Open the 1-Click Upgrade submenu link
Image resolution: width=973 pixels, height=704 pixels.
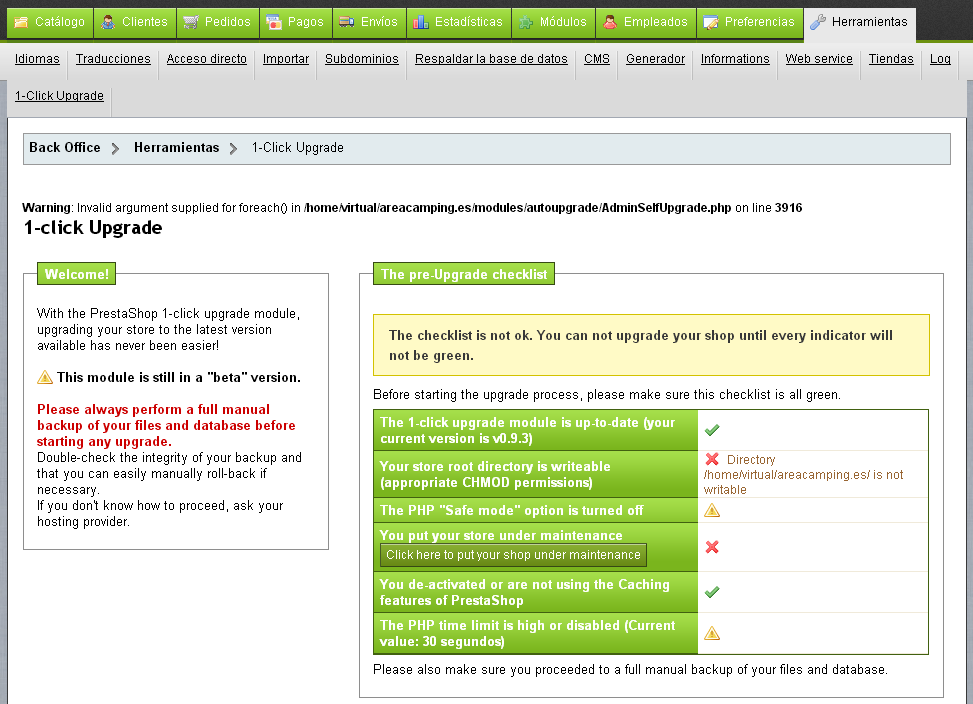[59, 96]
